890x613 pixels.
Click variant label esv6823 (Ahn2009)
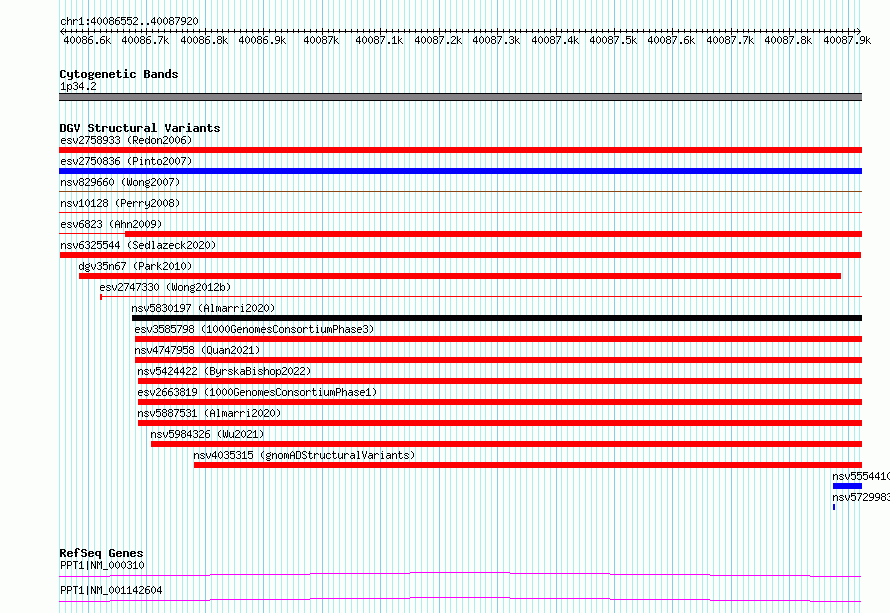(111, 224)
